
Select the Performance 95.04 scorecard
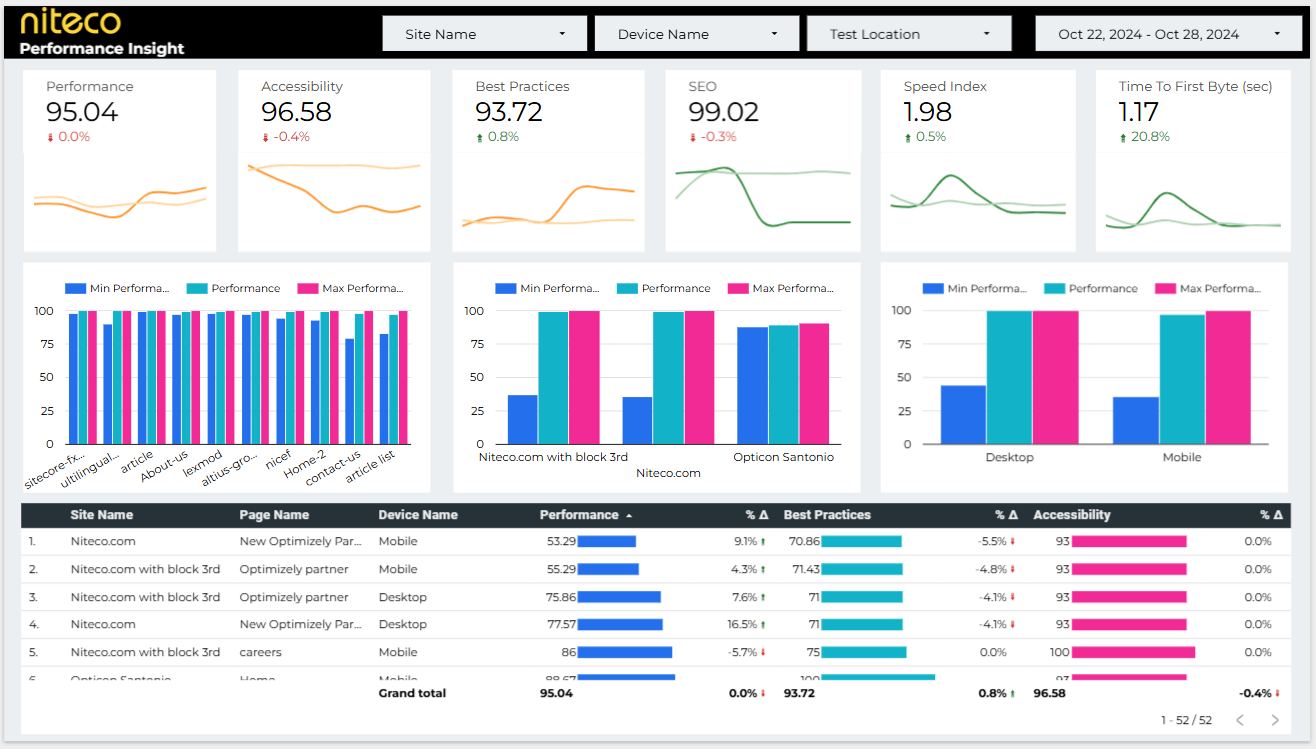click(x=120, y=160)
